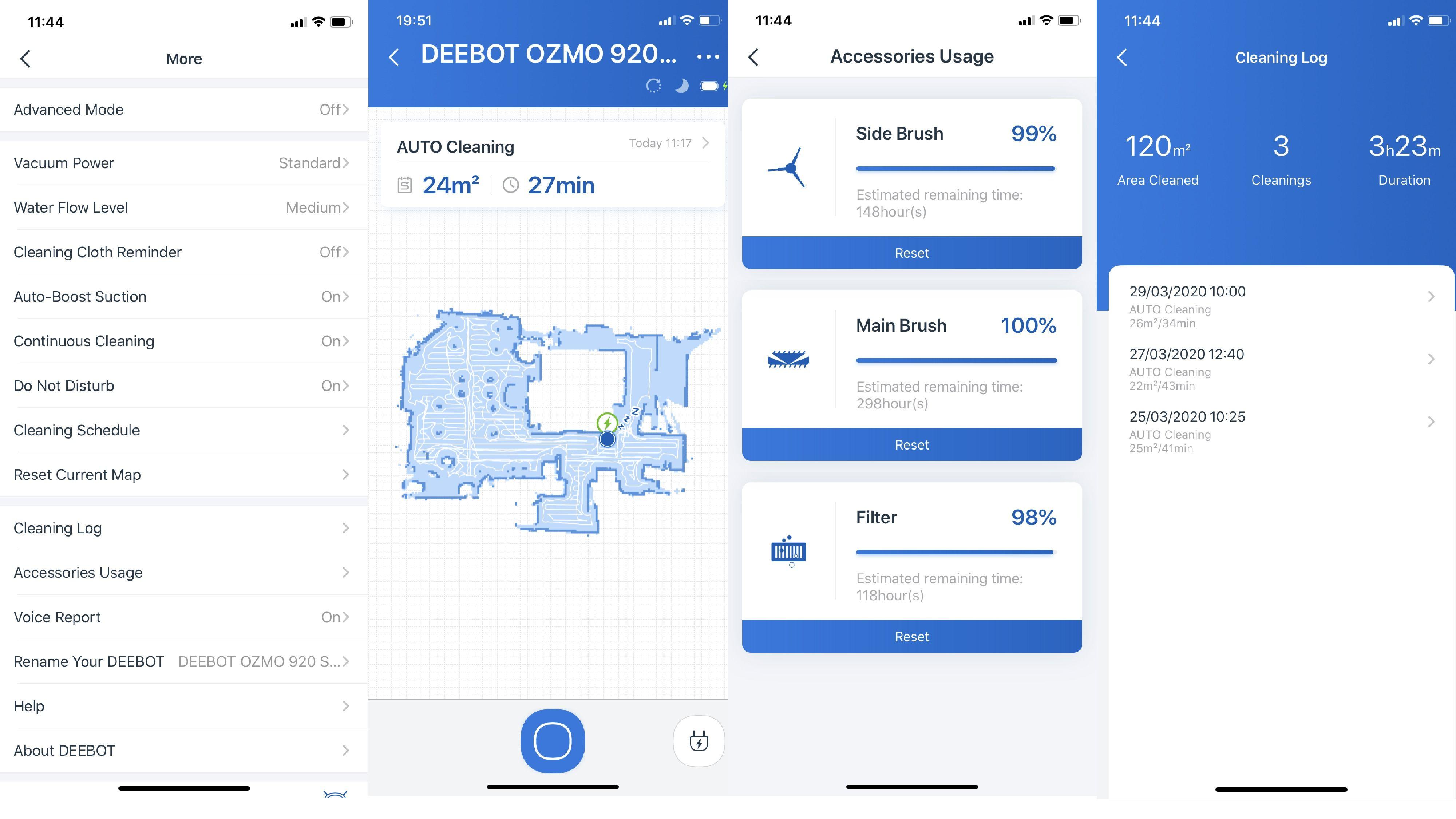The width and height of the screenshot is (1456, 819).
Task: Reset the Filter usage counter
Action: 911,635
